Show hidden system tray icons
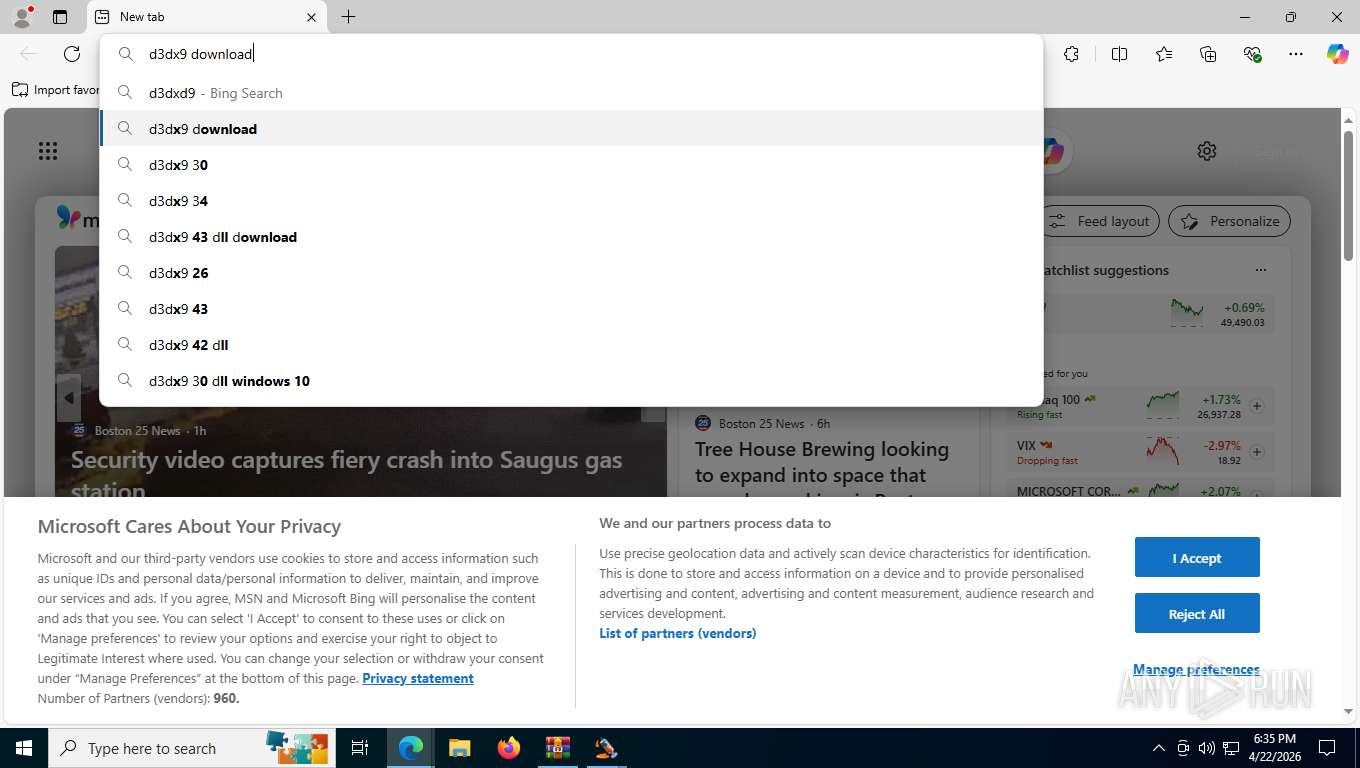This screenshot has height=768, width=1360. 1159,748
